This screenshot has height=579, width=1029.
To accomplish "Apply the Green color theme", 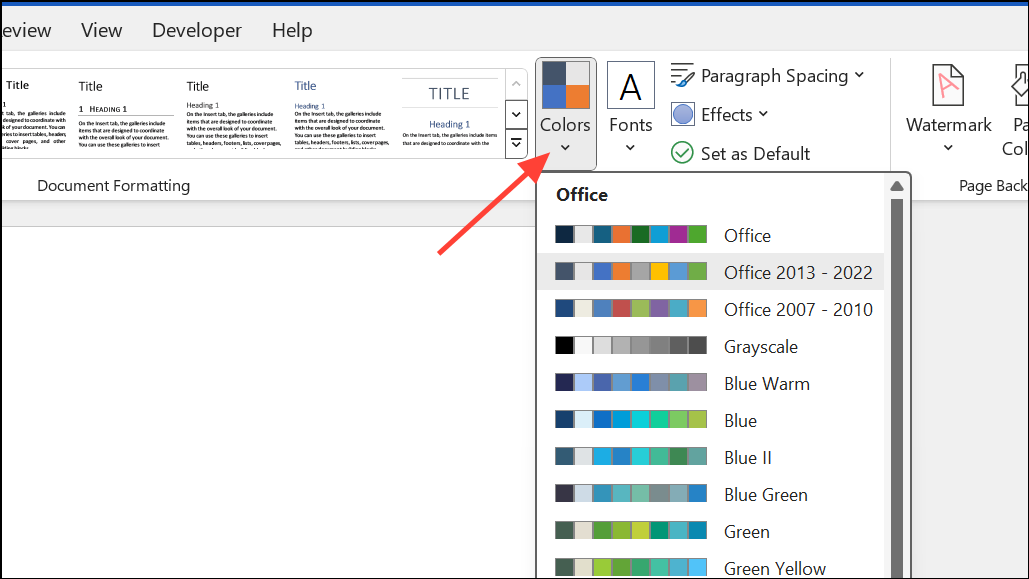I will click(x=711, y=532).
